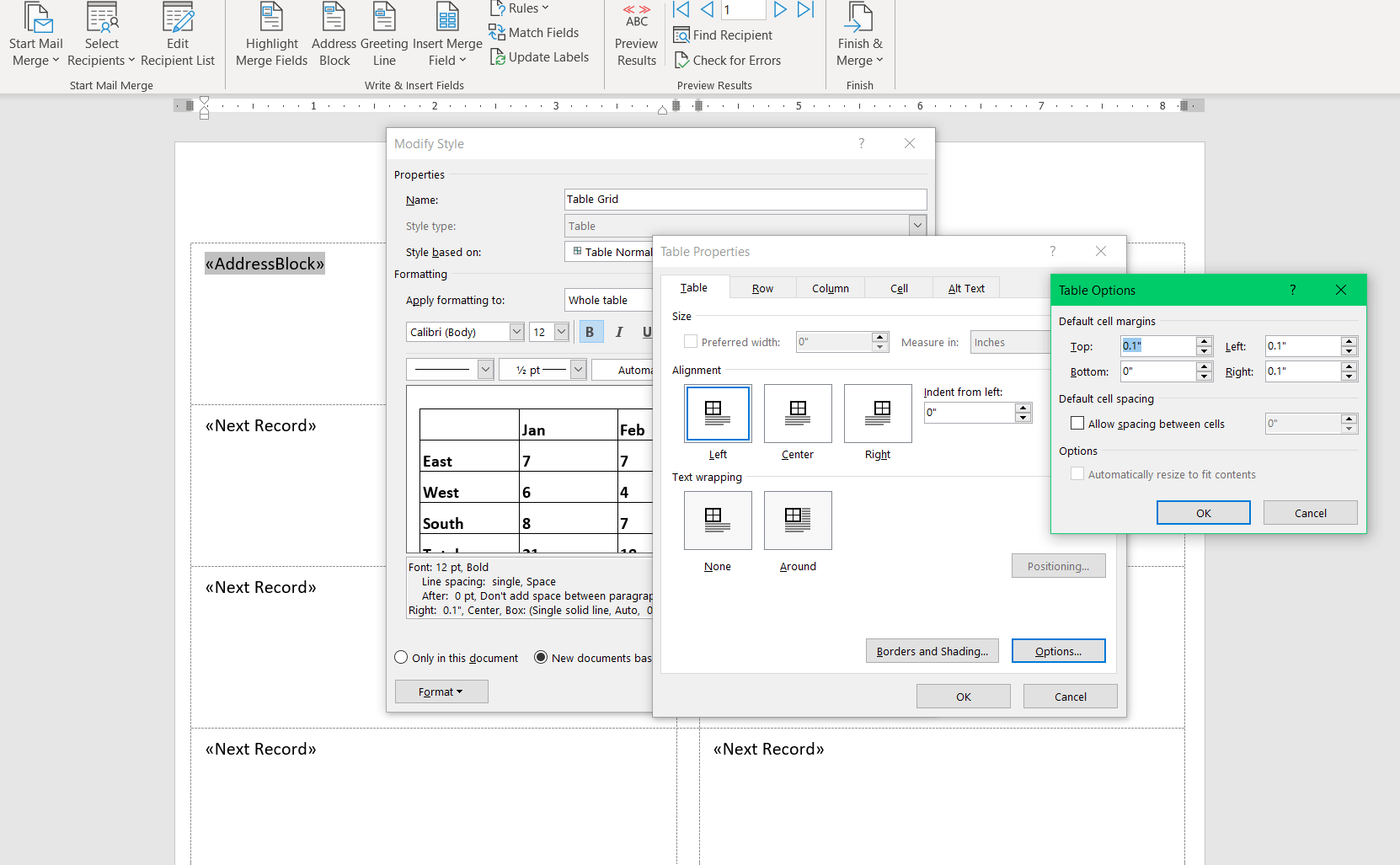Select Only in this document
1400x865 pixels.
(x=401, y=658)
